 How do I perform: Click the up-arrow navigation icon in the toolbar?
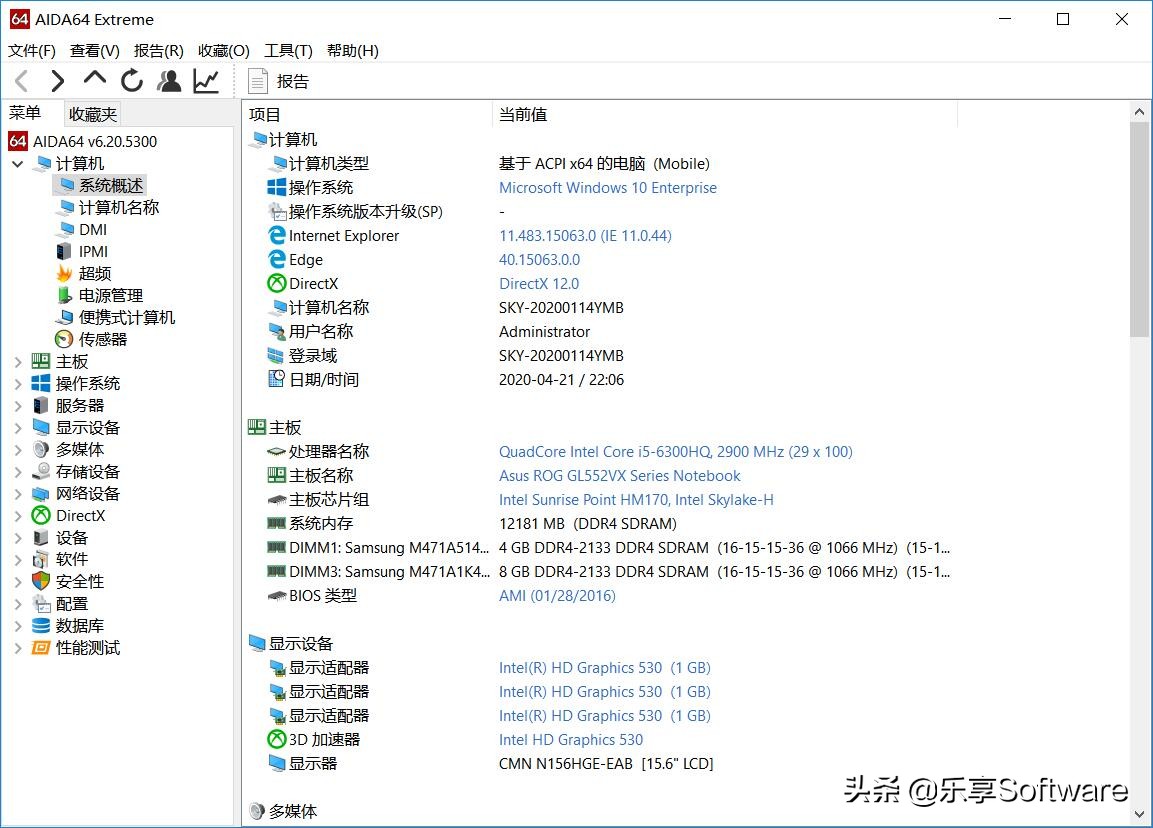click(94, 81)
